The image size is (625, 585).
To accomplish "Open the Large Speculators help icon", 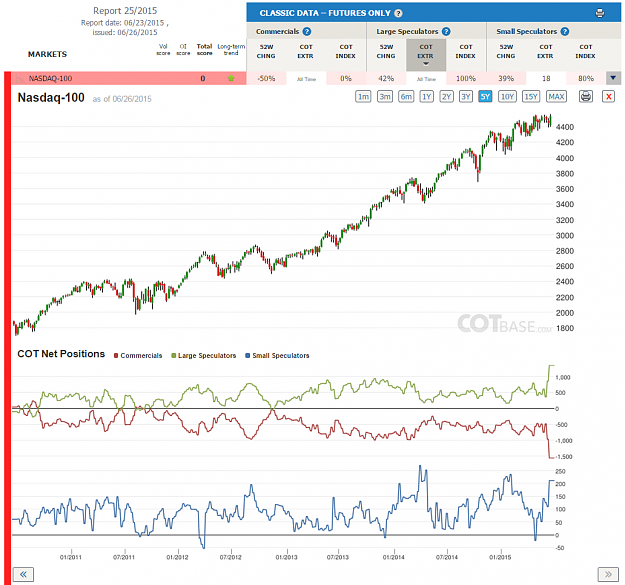I will pyautogui.click(x=446, y=31).
